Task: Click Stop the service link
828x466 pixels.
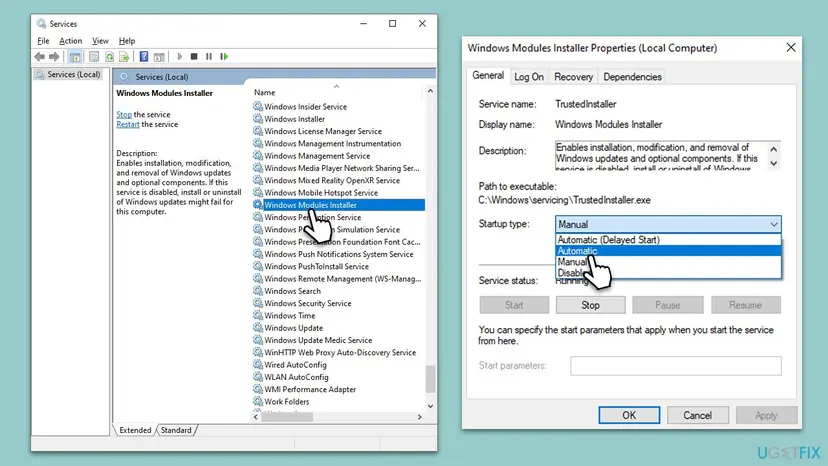Action: click(124, 115)
